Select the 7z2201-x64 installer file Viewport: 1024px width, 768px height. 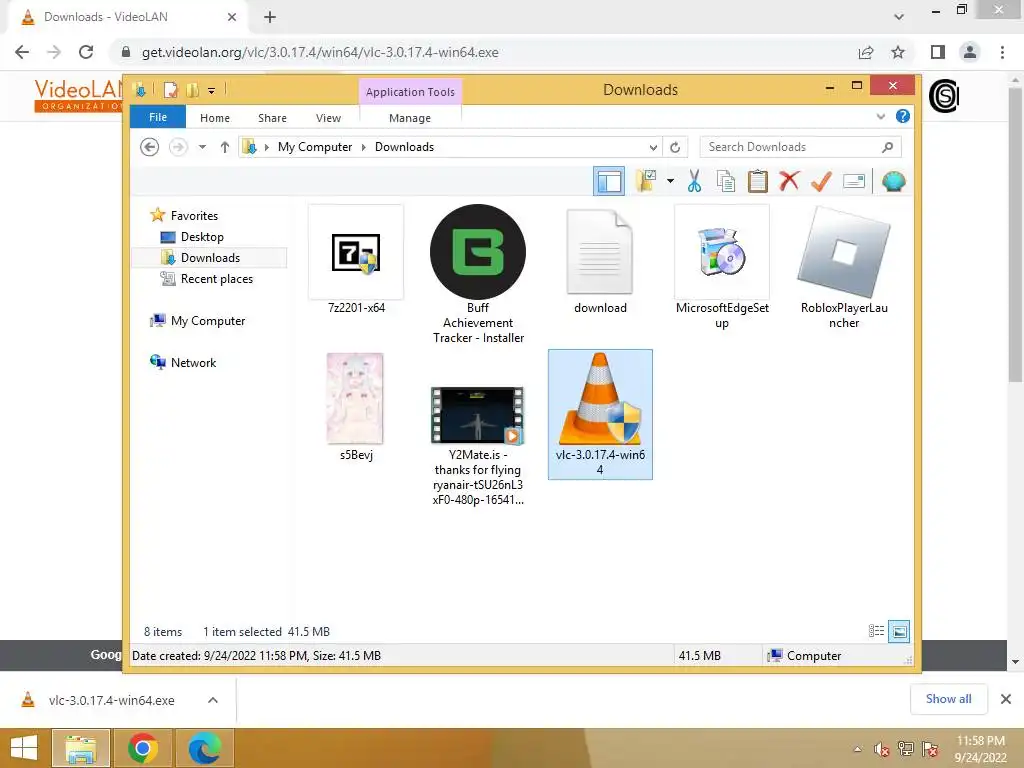pos(356,260)
